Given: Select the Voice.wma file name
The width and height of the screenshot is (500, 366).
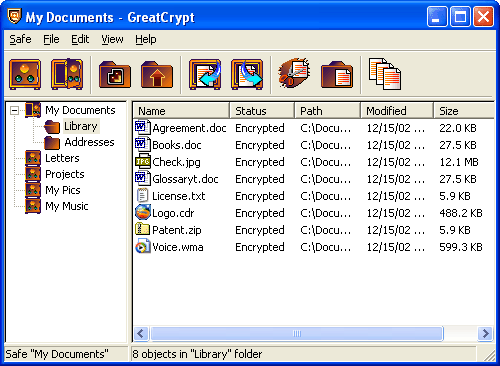Looking at the screenshot, I should [x=178, y=247].
